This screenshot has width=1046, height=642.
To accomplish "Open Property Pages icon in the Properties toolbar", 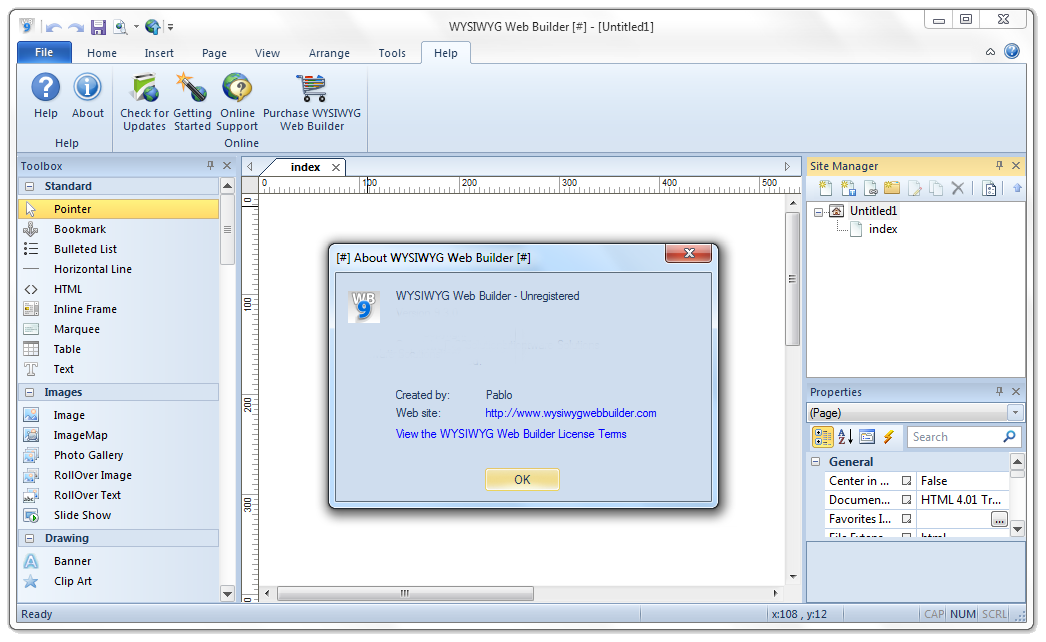I will (867, 437).
